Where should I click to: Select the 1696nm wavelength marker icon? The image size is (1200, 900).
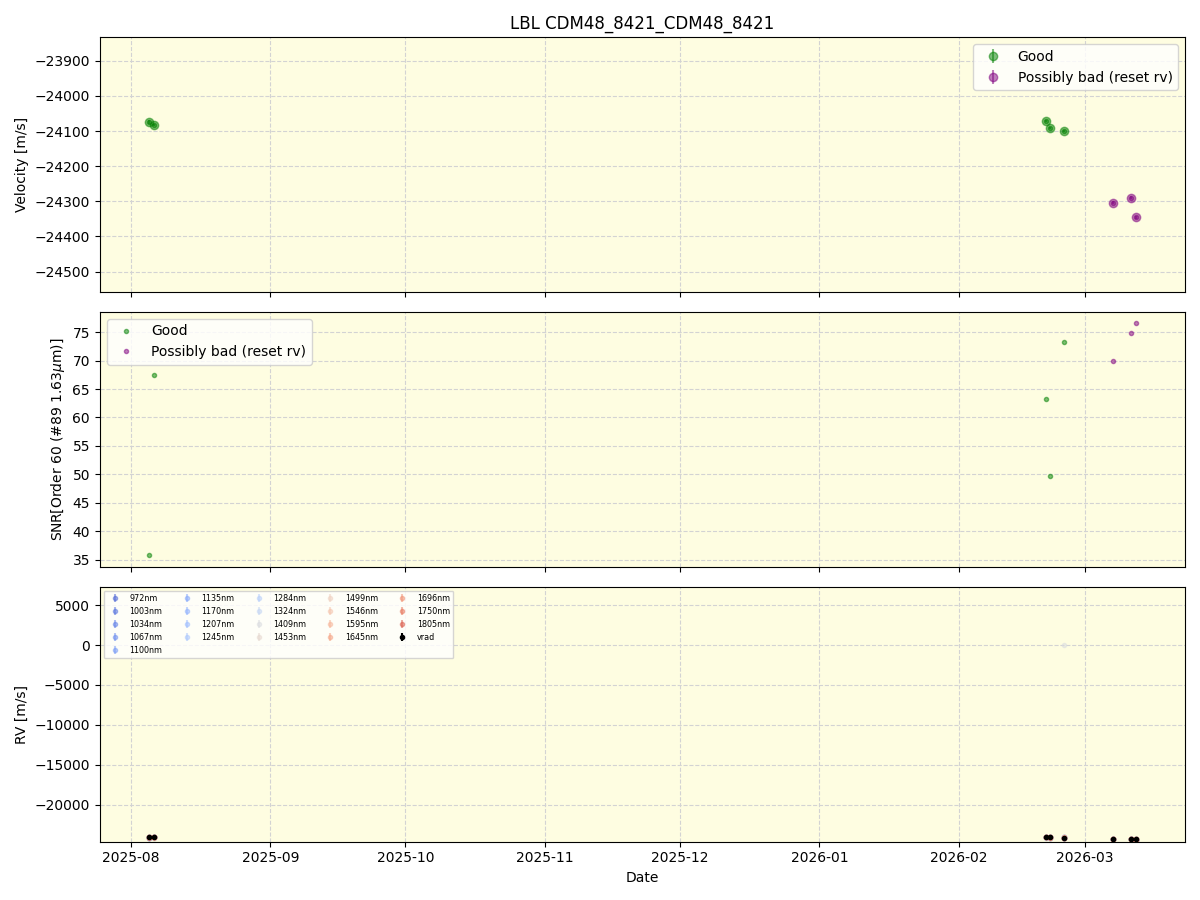tap(401, 597)
